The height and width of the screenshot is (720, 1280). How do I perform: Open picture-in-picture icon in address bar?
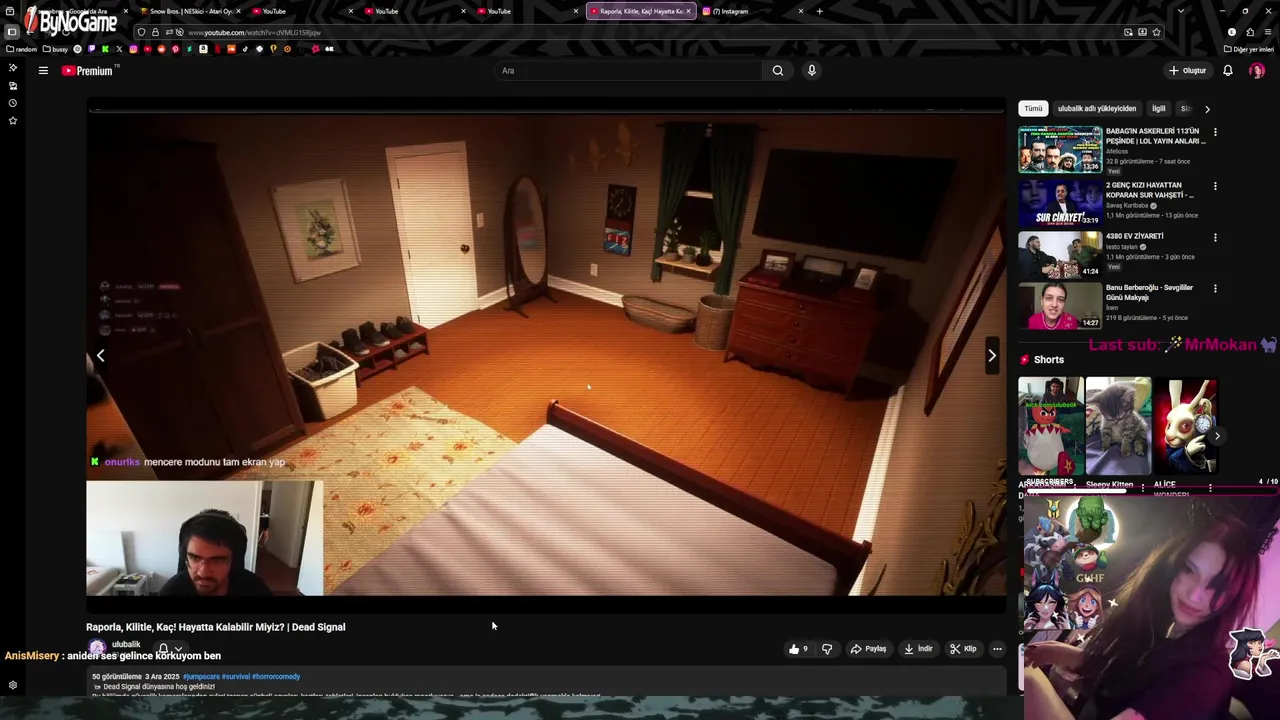tap(1128, 32)
